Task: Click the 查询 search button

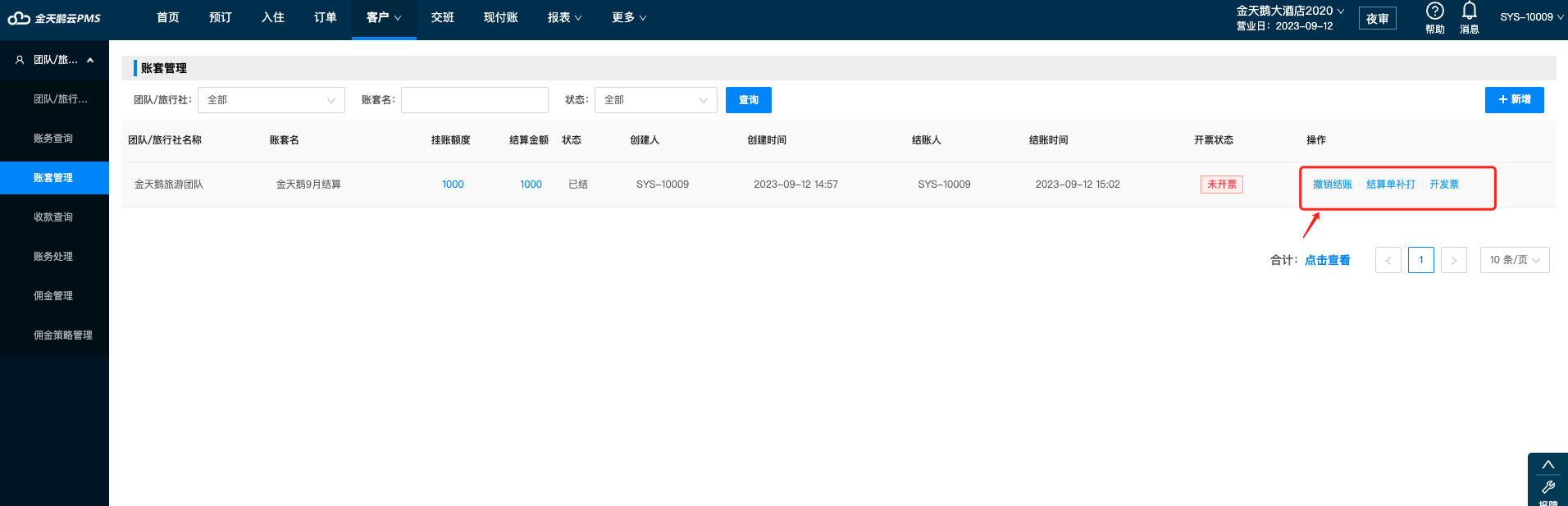Action: click(x=749, y=100)
